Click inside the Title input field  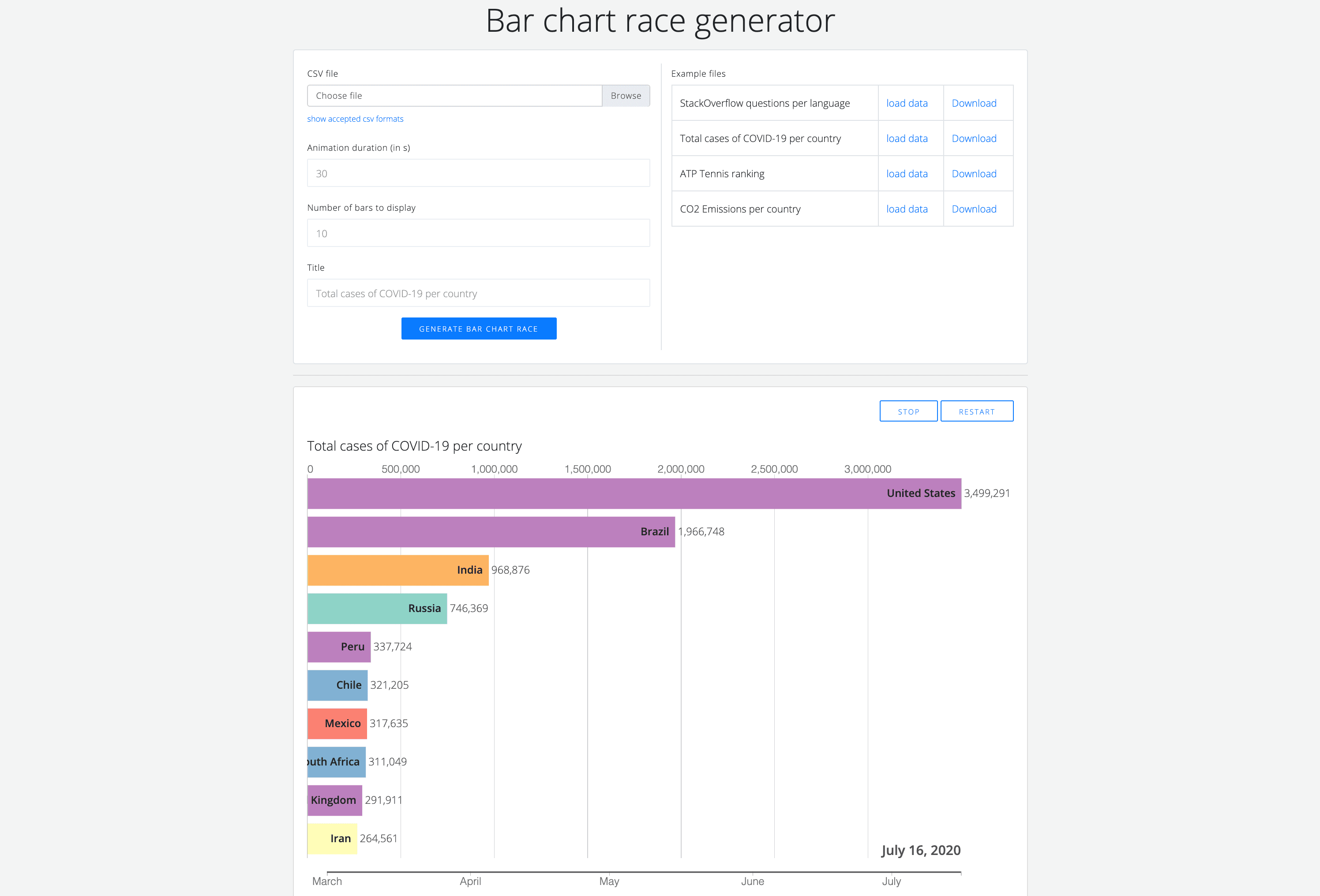click(478, 293)
